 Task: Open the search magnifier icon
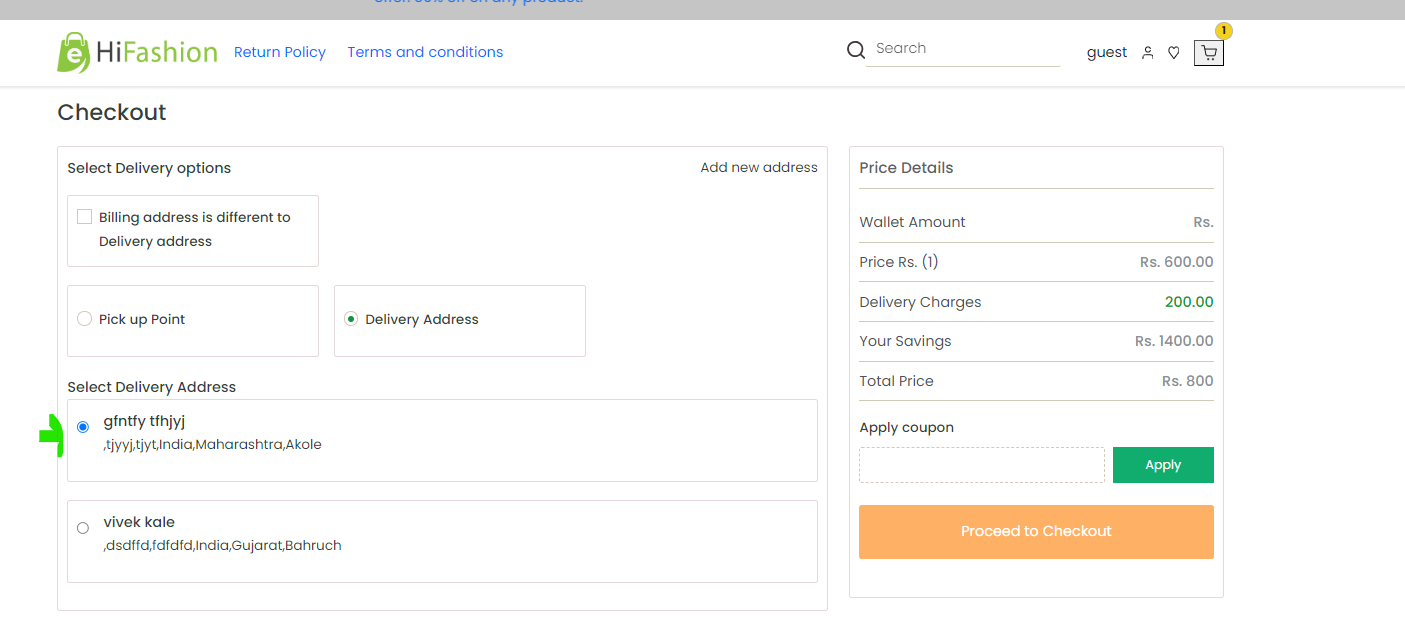coord(855,50)
